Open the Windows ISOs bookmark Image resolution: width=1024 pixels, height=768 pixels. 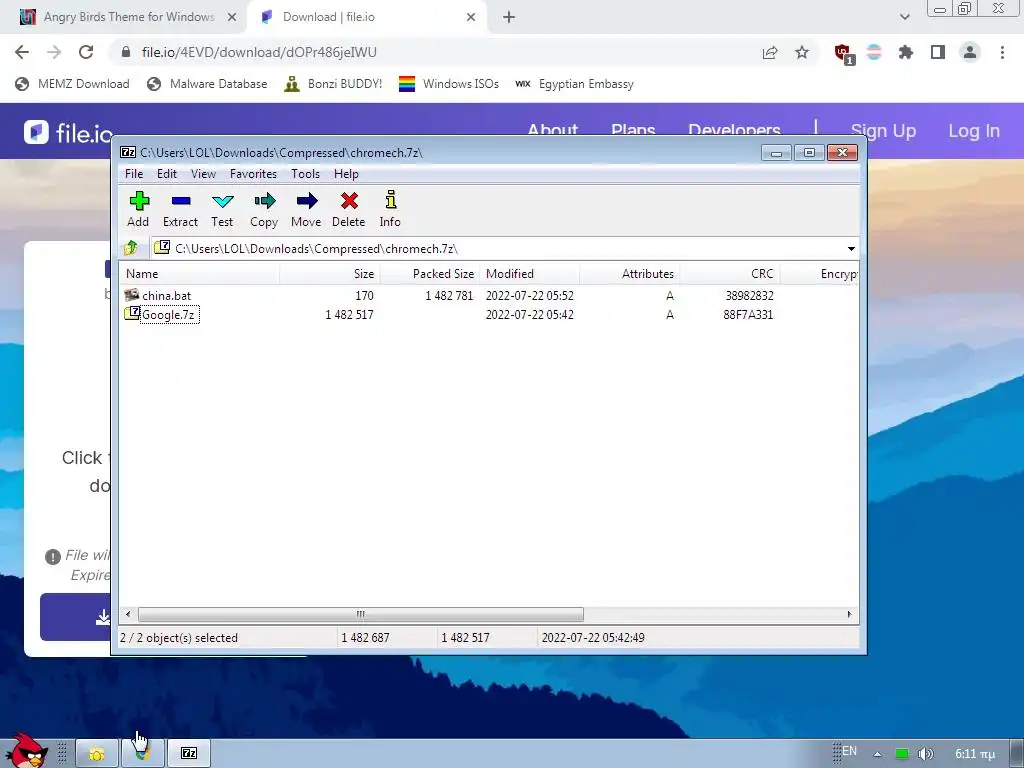(x=449, y=84)
